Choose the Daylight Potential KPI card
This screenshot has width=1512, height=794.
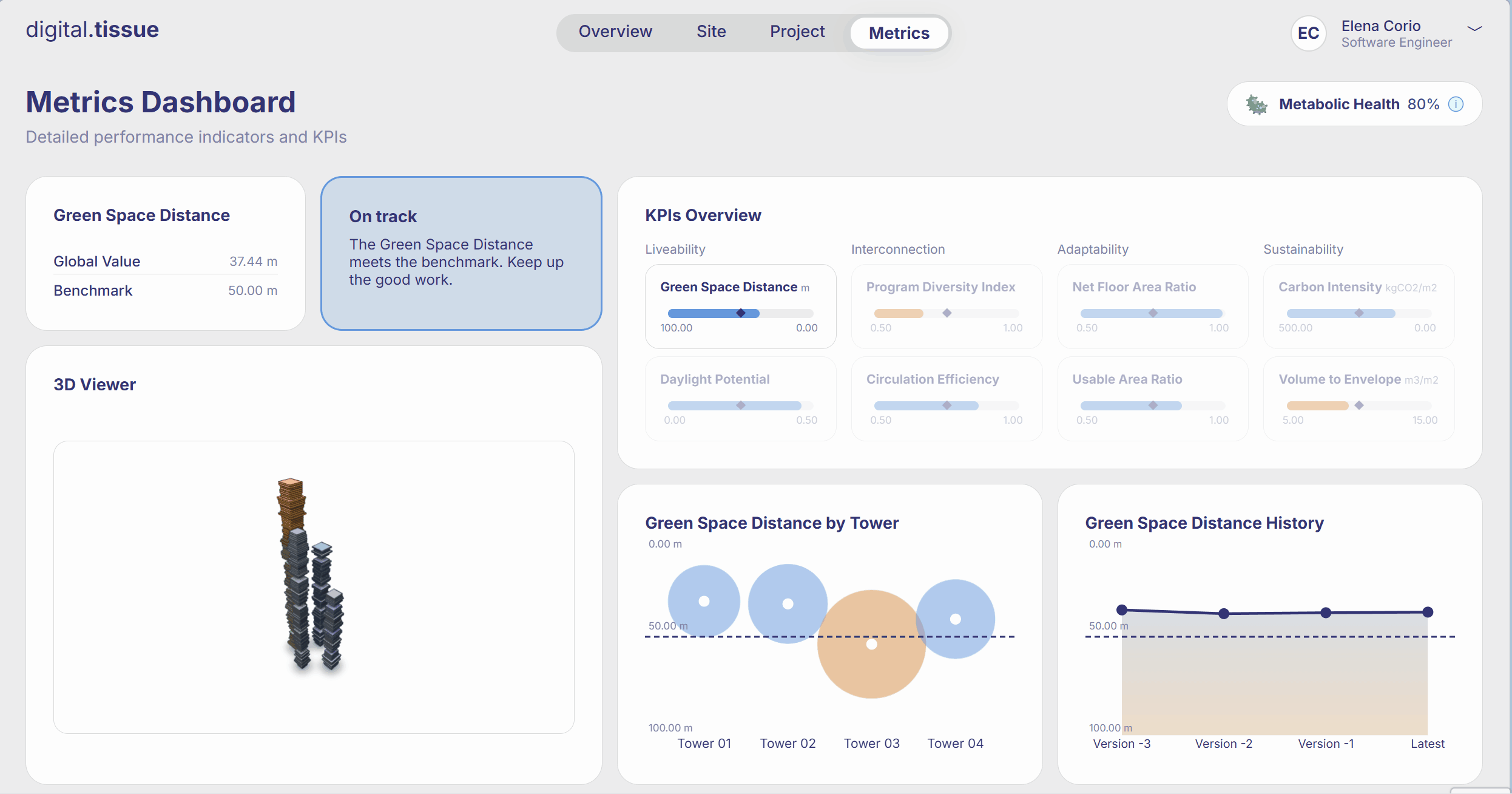point(740,398)
